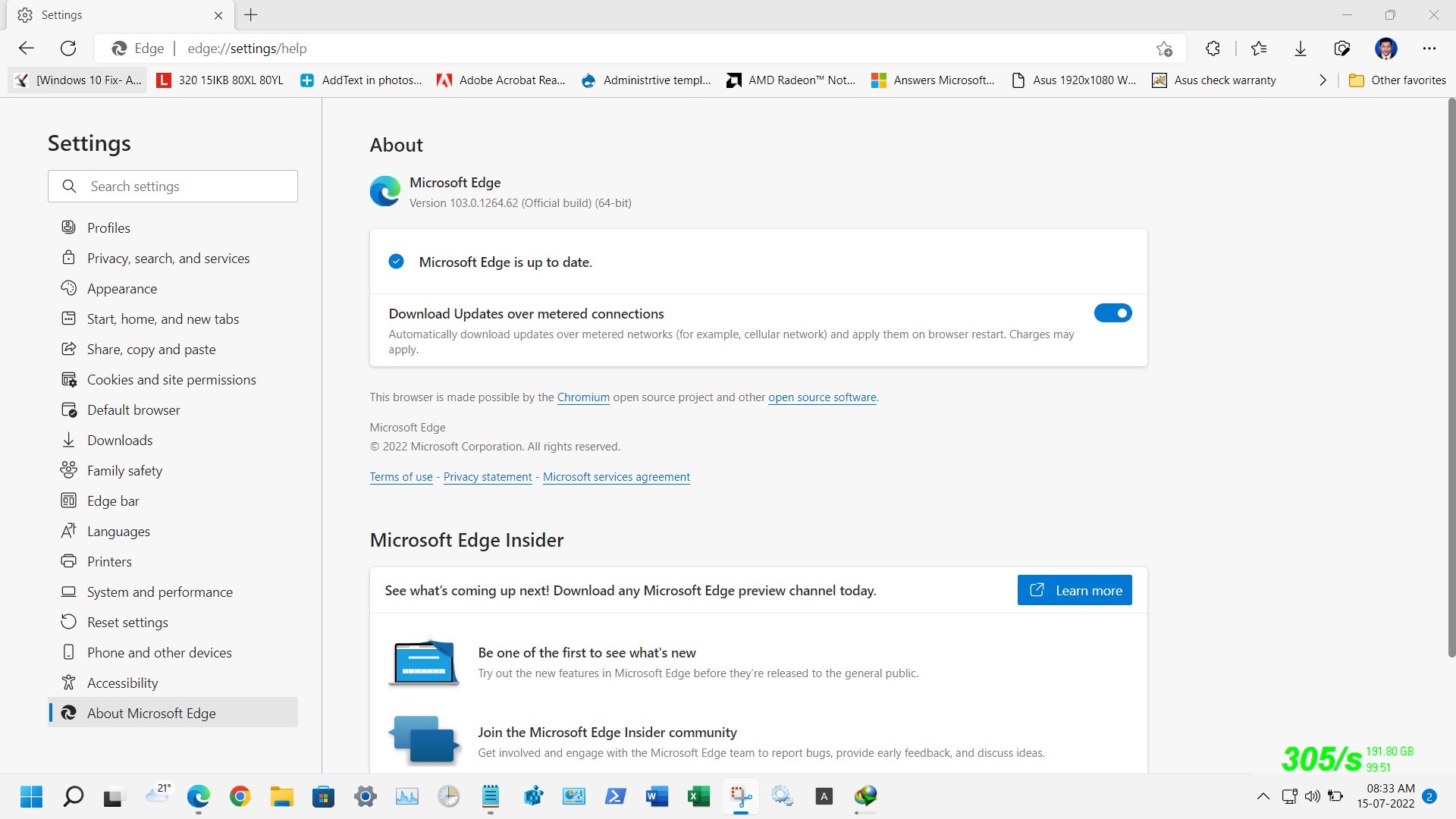Open Settings and more three-dots menu
Screen dimensions: 1456x819
point(1429,49)
